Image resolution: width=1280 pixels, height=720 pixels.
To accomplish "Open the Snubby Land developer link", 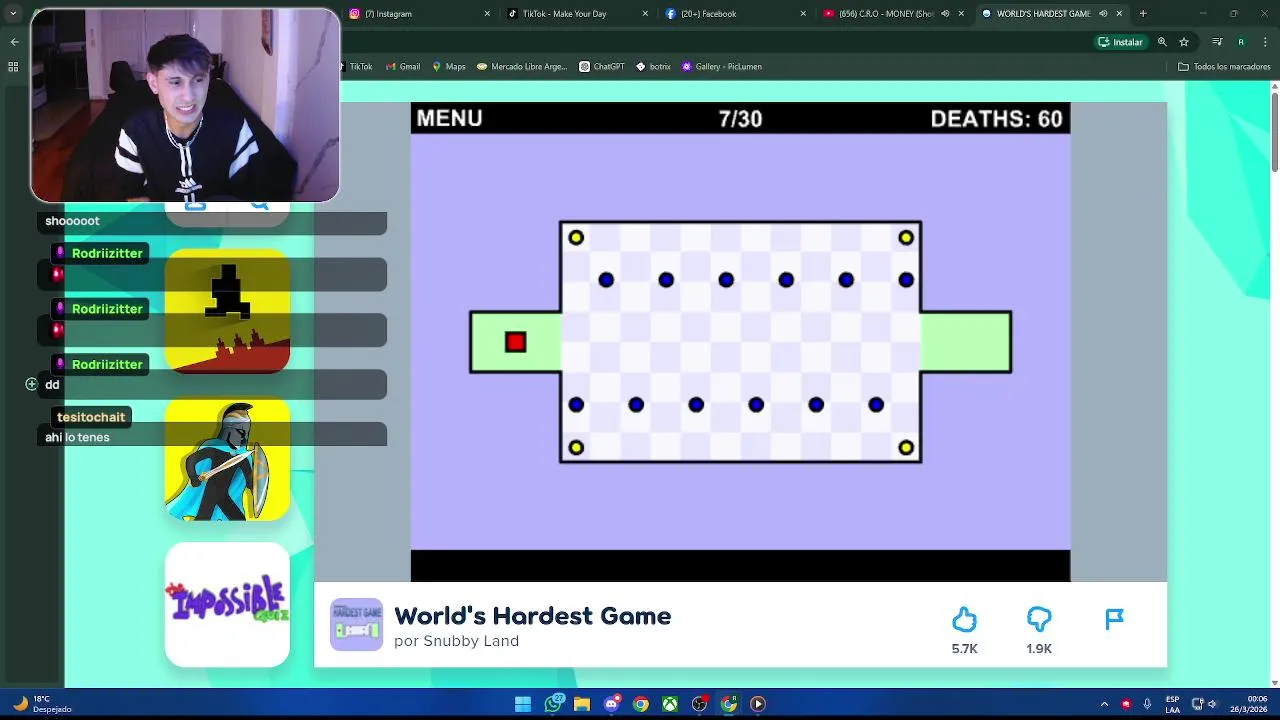I will coord(471,641).
